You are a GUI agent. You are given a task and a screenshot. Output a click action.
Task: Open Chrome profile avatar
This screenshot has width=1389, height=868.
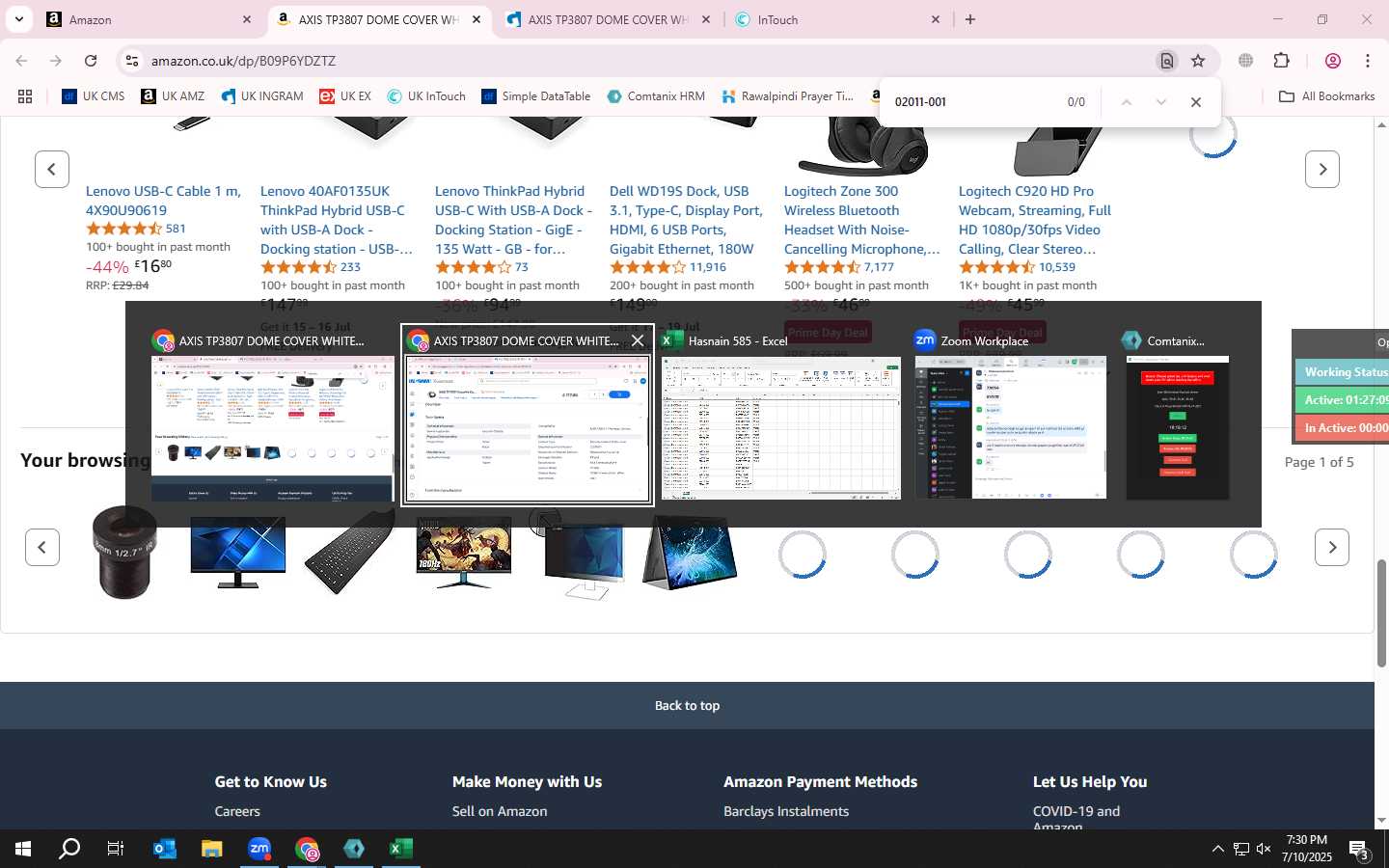pos(1333,61)
